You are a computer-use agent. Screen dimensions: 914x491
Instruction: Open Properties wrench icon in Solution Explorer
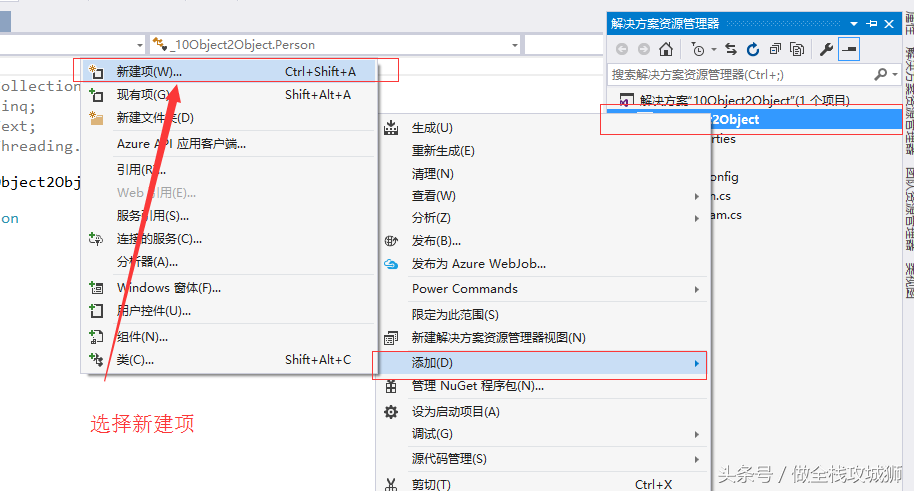(826, 50)
